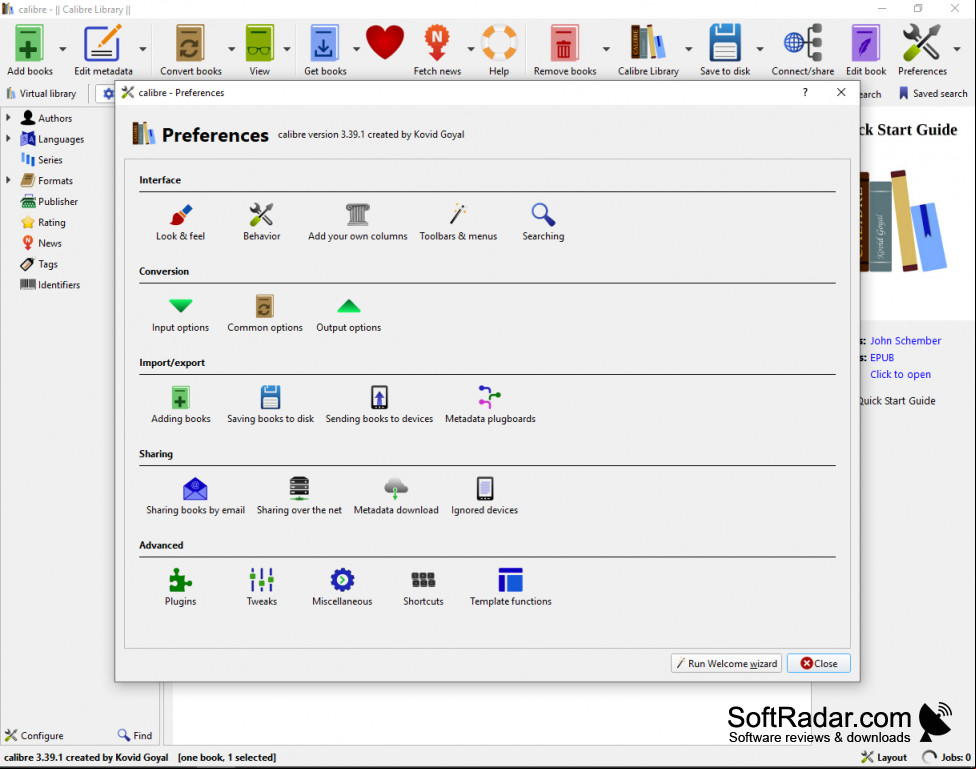This screenshot has height=769, width=976.
Task: Click the Save to disk toolbar icon
Action: (x=725, y=50)
